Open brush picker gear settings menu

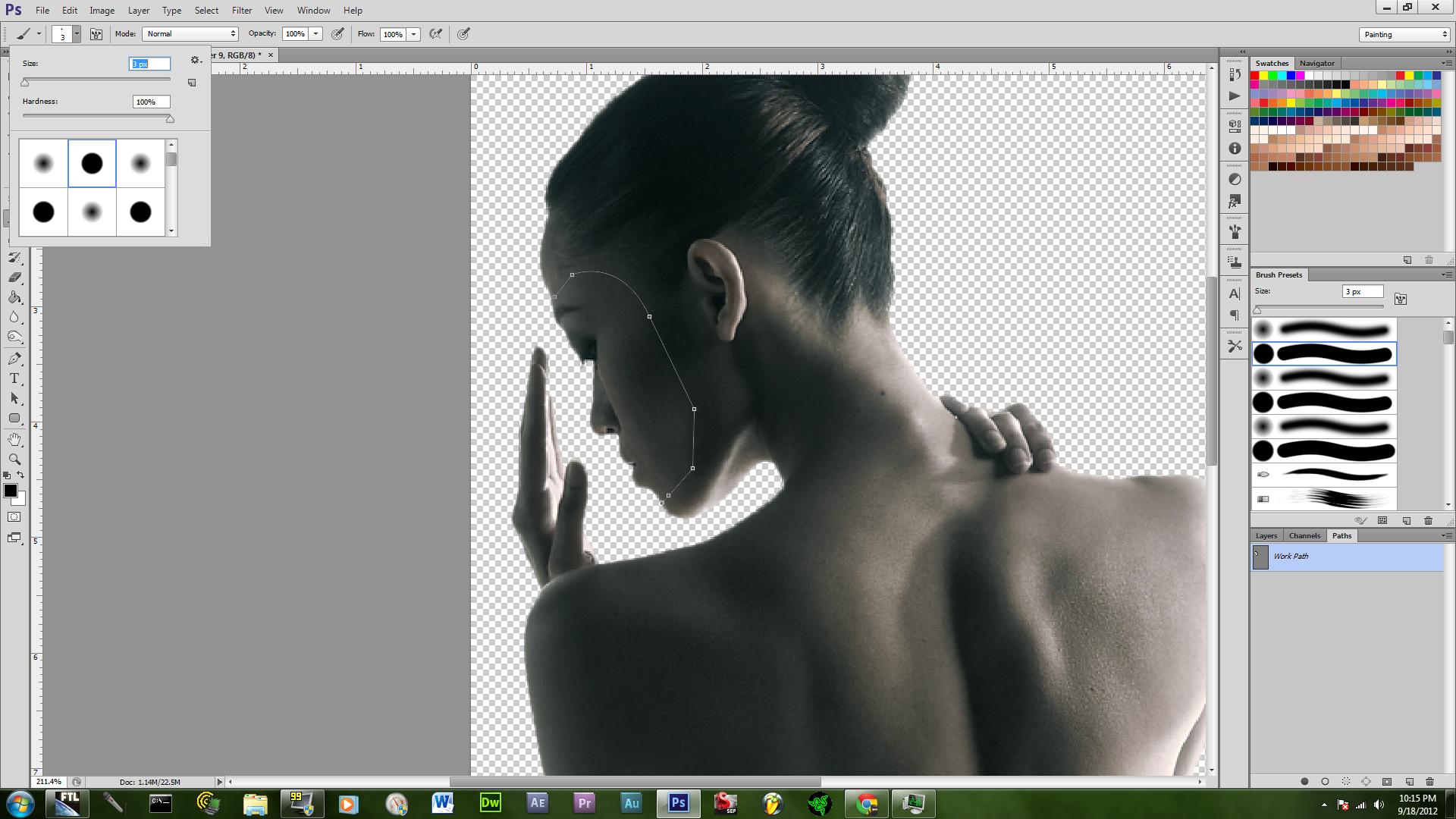pos(195,60)
